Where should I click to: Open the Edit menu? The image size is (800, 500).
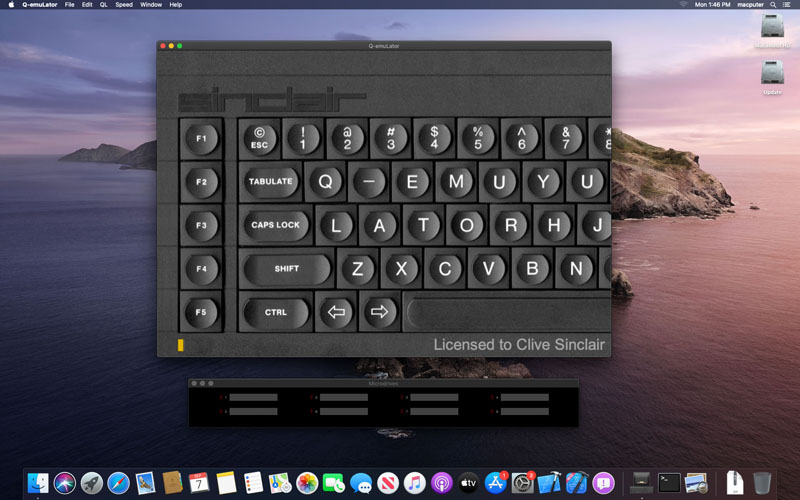(x=87, y=5)
